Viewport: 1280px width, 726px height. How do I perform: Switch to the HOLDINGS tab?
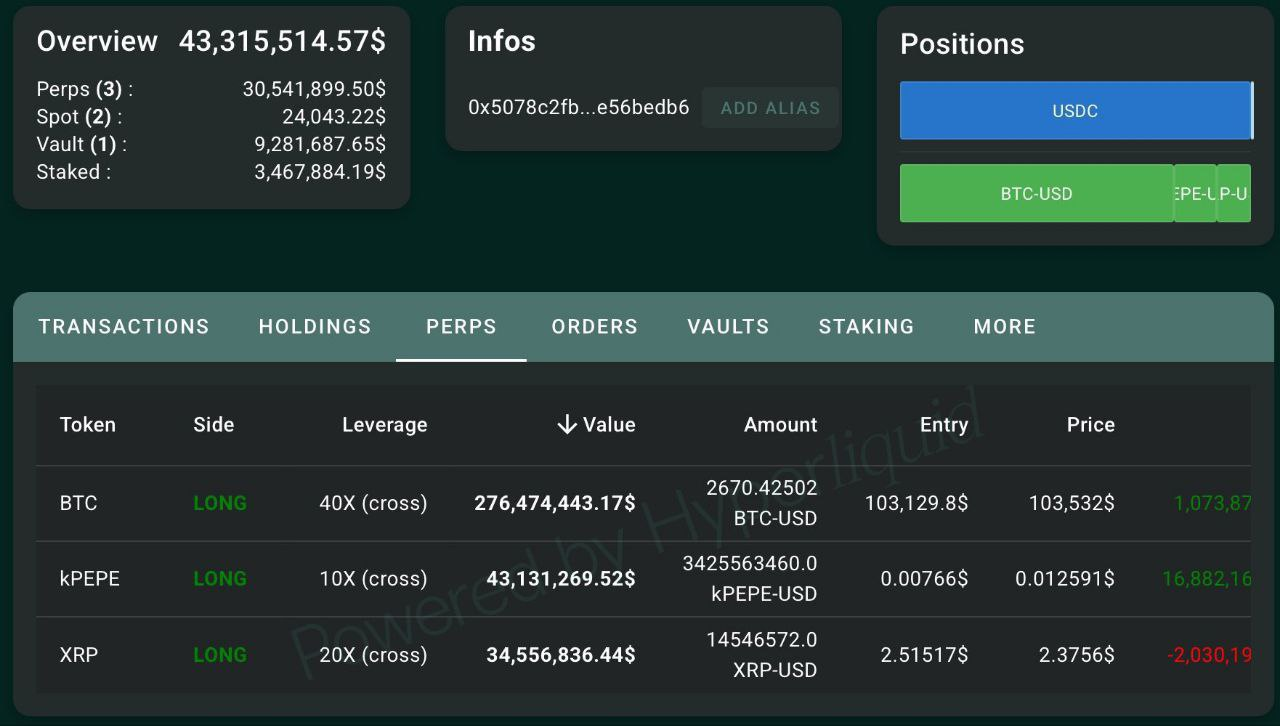pyautogui.click(x=315, y=327)
